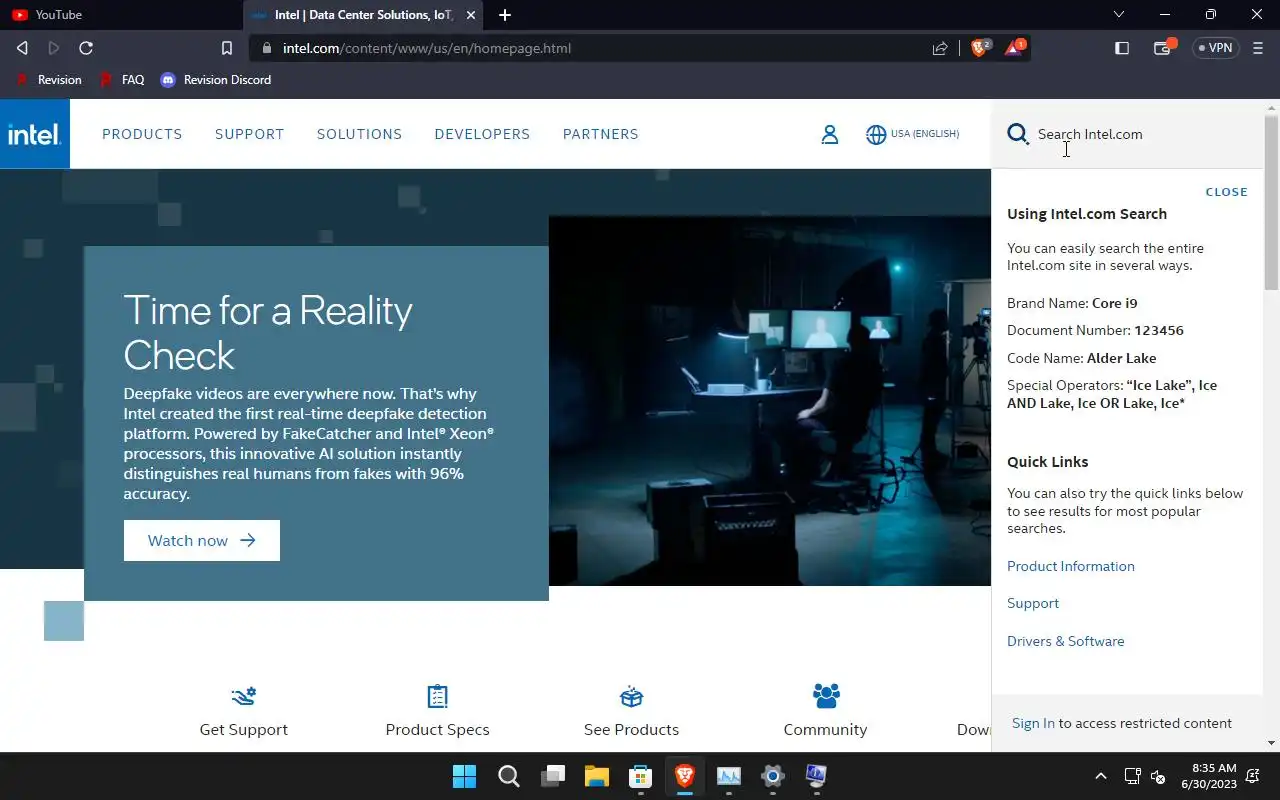The image size is (1280, 800).
Task: Open Brave Rewards triangle icon
Action: 1014,47
